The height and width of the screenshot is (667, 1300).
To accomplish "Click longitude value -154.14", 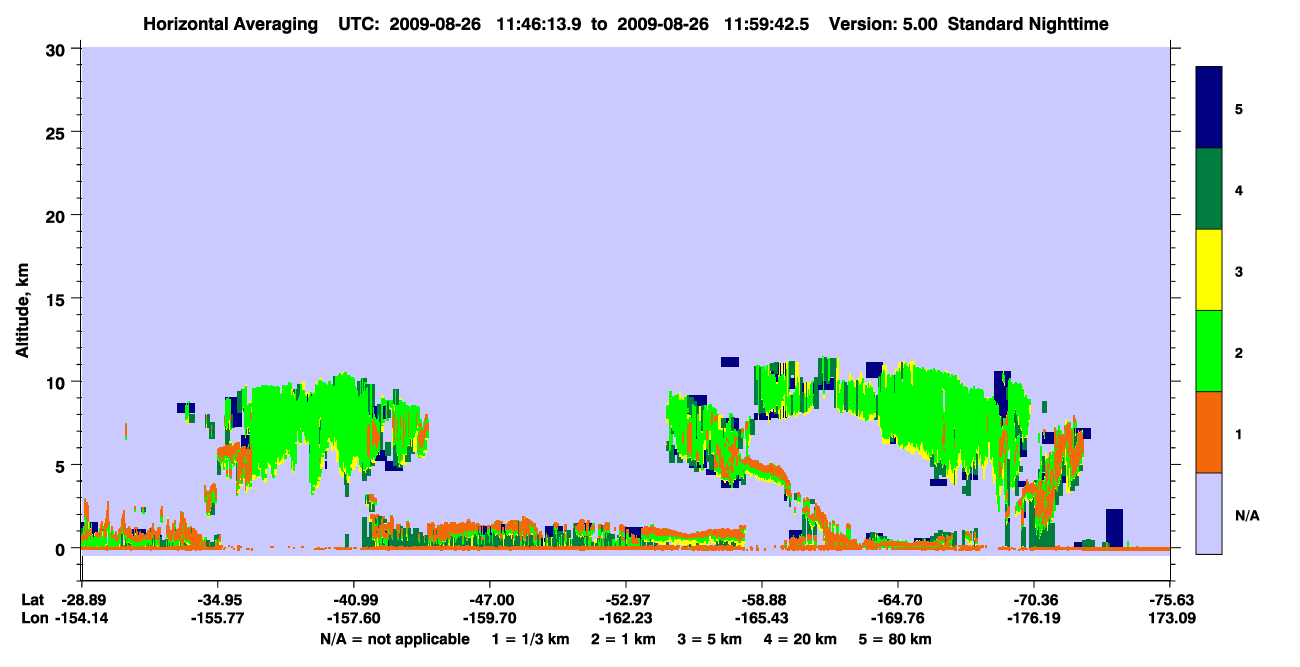I will pyautogui.click(x=81, y=618).
